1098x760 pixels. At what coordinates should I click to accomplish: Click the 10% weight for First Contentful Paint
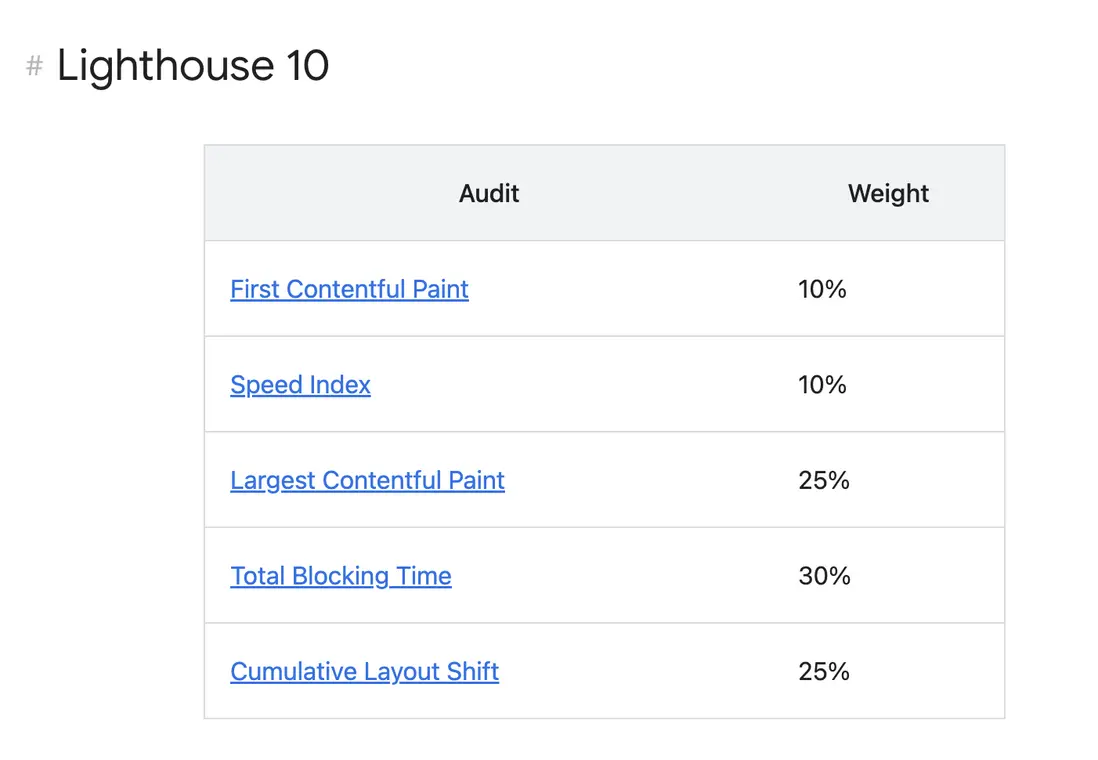822,289
